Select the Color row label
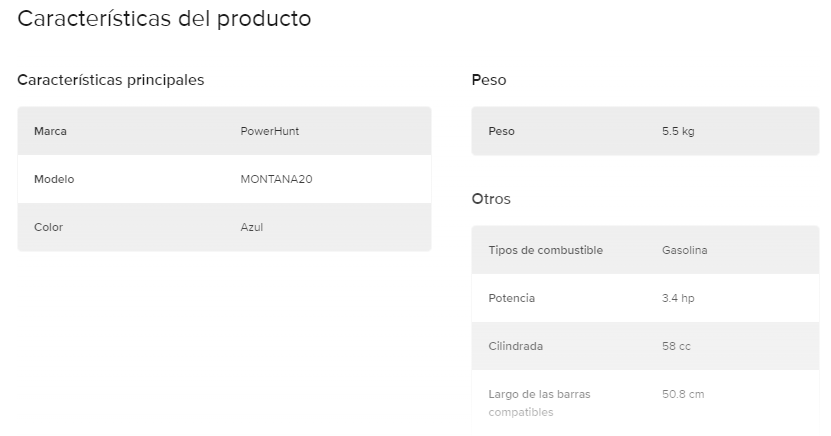Viewport: 831px width, 436px height. 48,227
